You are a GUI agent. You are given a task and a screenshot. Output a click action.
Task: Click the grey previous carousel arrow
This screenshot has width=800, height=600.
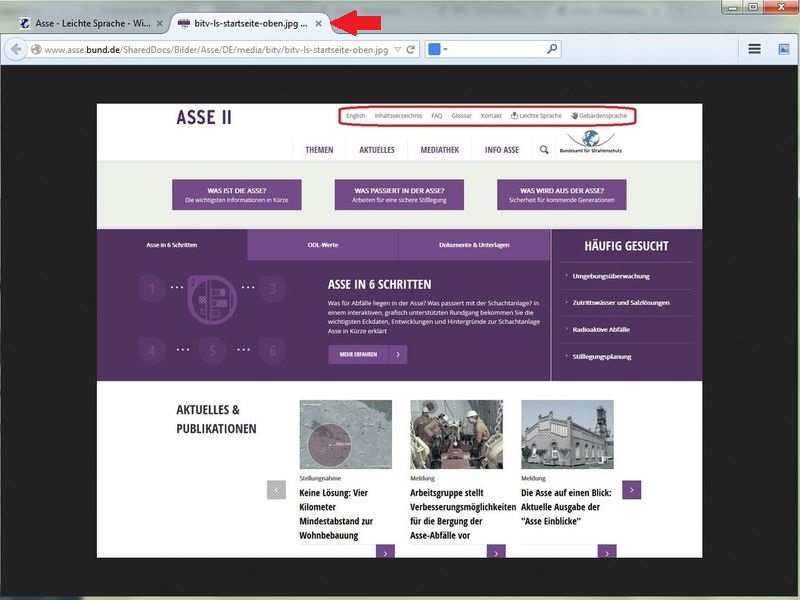pos(276,490)
